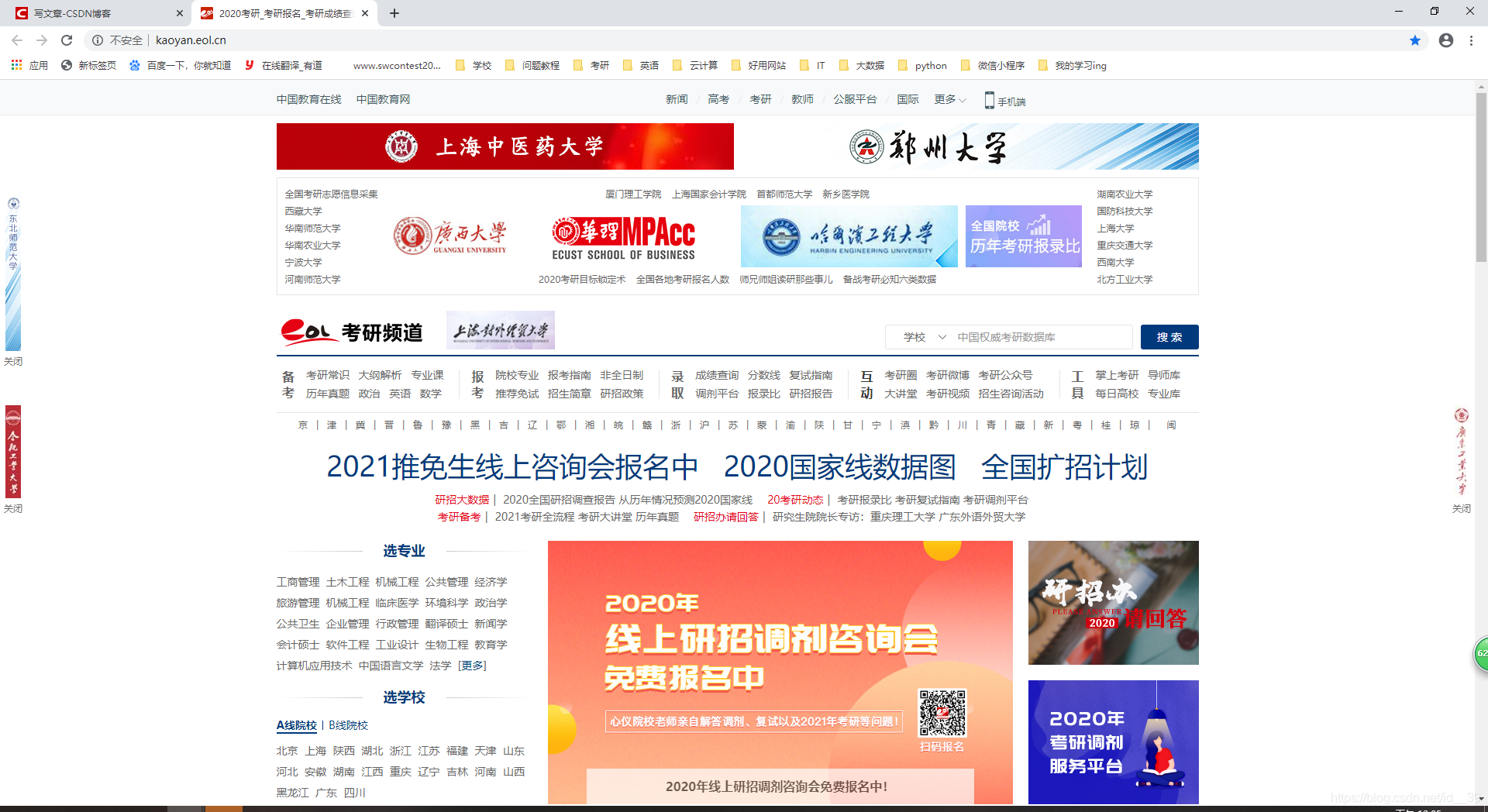The height and width of the screenshot is (812, 1488).
Task: Close the 东北师范大学 left sidebar ad
Action: 12,361
